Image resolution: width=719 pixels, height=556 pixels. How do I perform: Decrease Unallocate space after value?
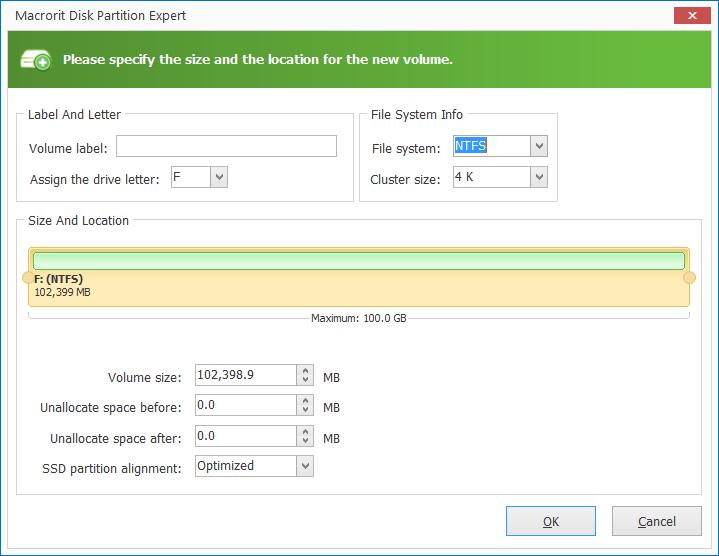(305, 441)
